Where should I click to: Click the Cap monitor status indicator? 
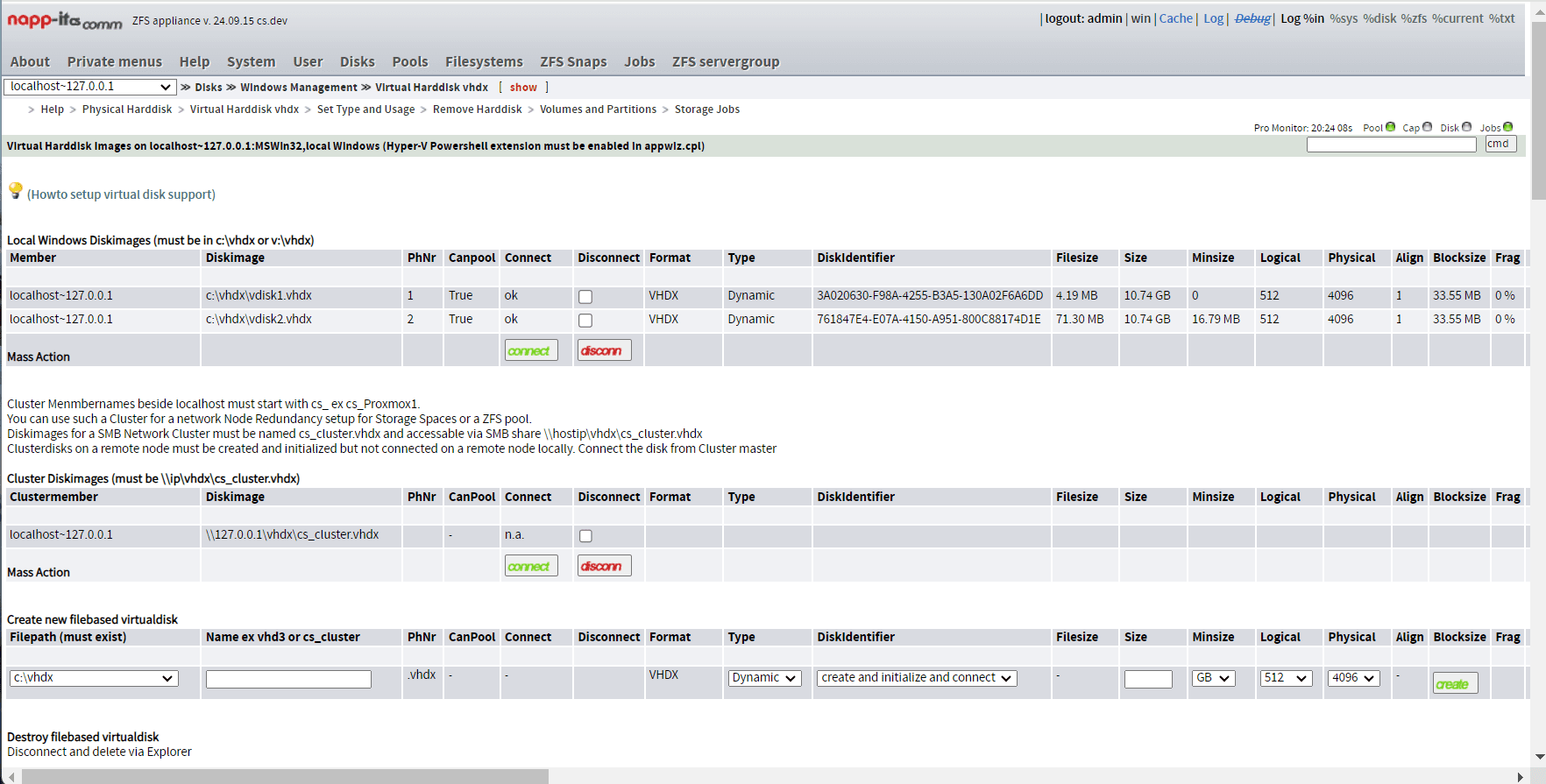pos(1428,127)
